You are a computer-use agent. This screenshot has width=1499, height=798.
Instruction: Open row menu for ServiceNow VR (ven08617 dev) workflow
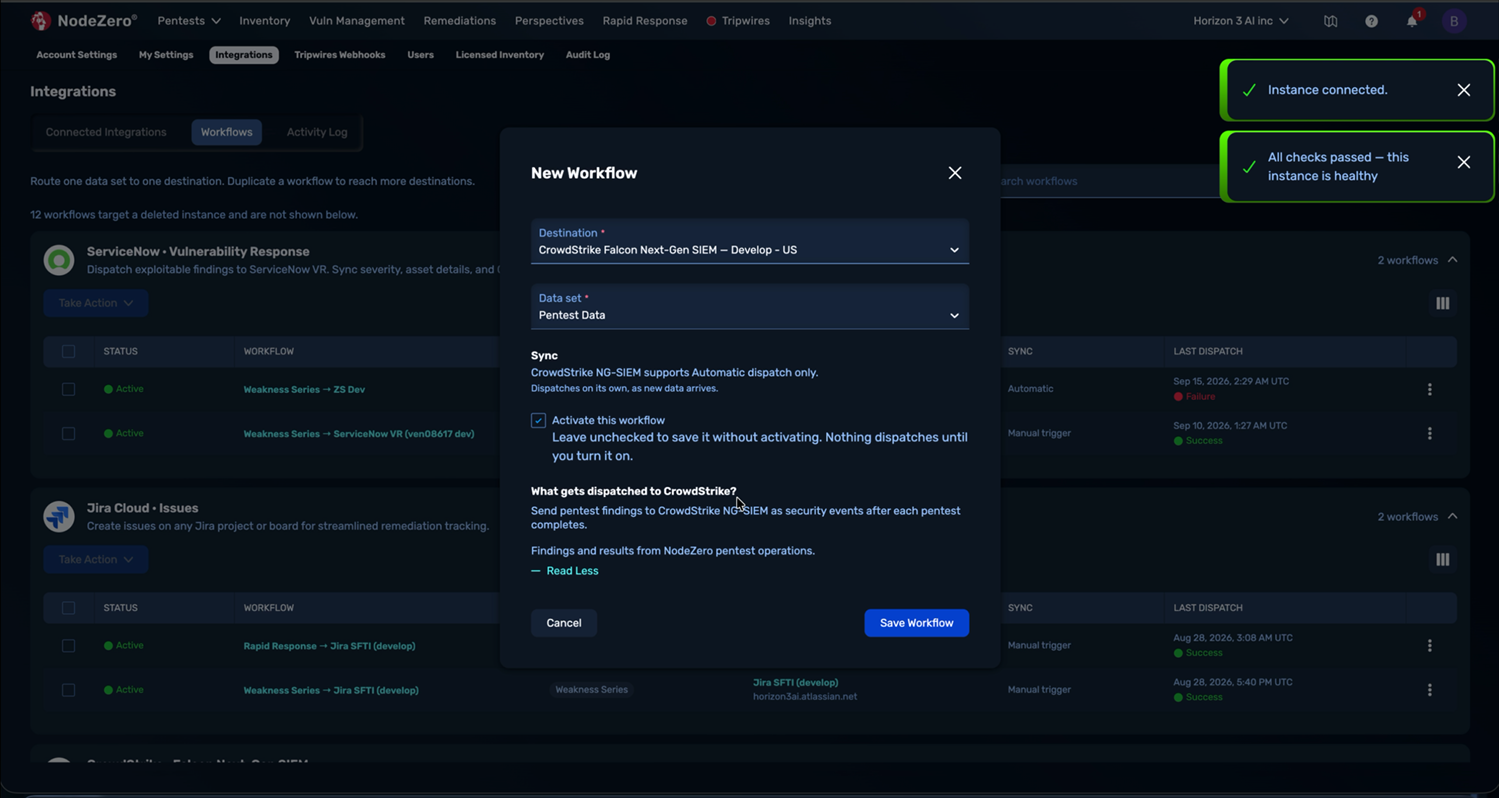(1429, 433)
